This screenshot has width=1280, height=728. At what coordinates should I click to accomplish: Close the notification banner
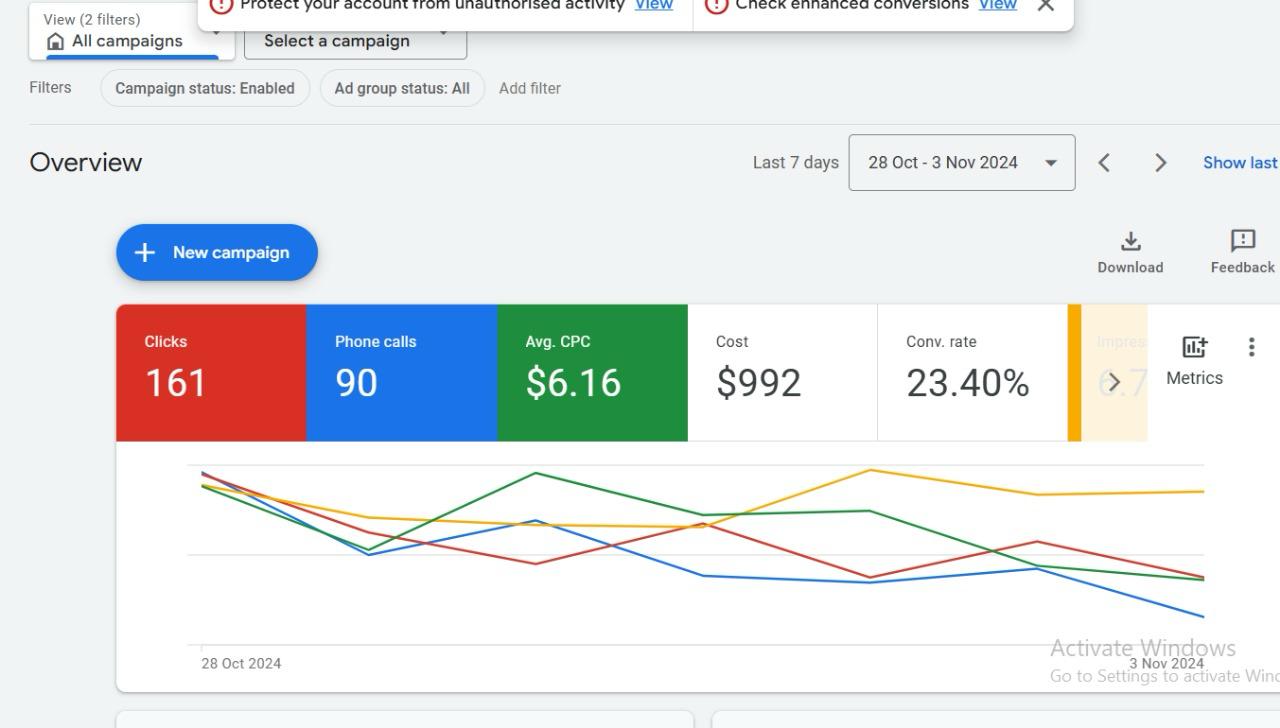[1046, 6]
